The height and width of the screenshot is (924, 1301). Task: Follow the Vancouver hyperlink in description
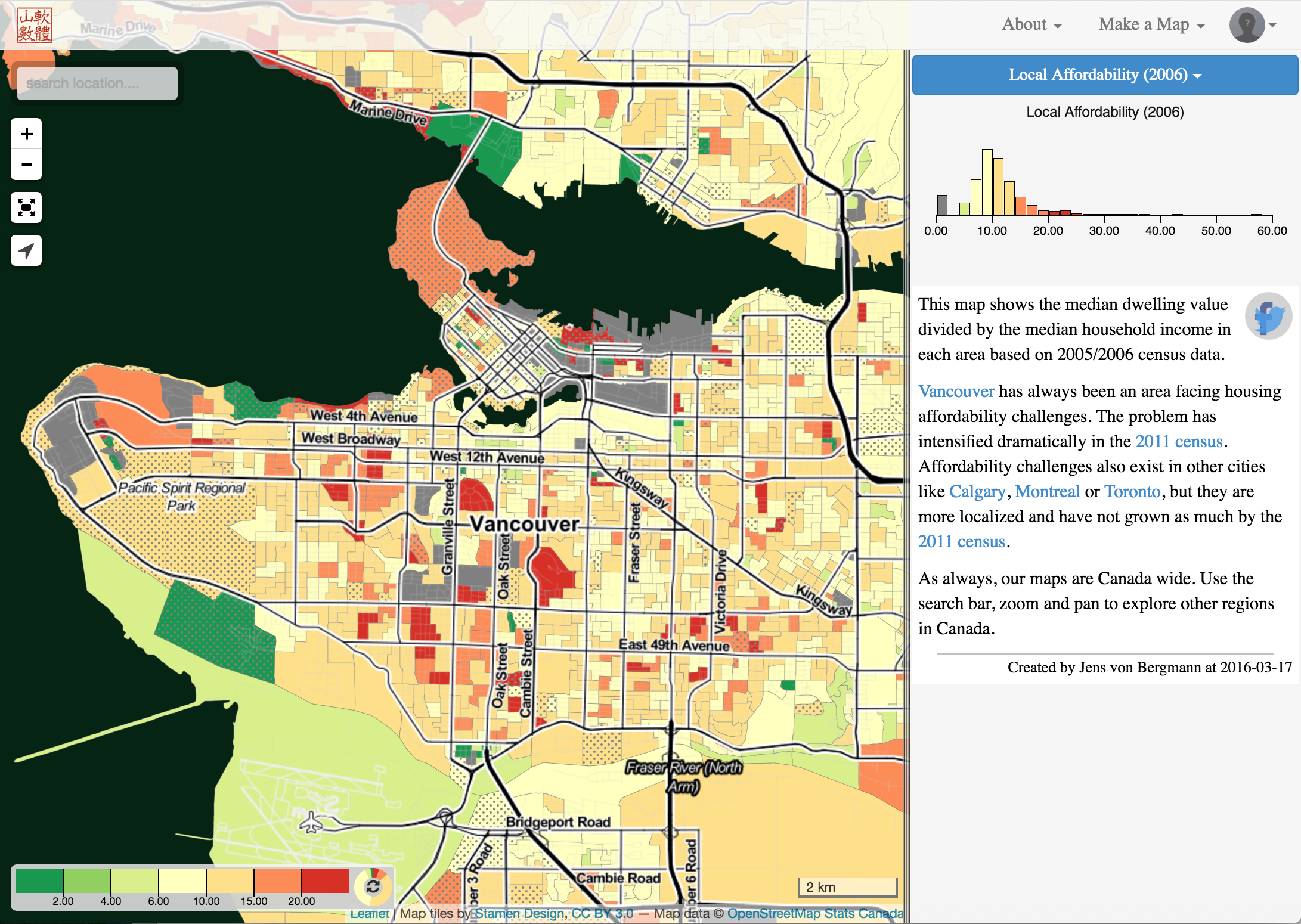956,392
